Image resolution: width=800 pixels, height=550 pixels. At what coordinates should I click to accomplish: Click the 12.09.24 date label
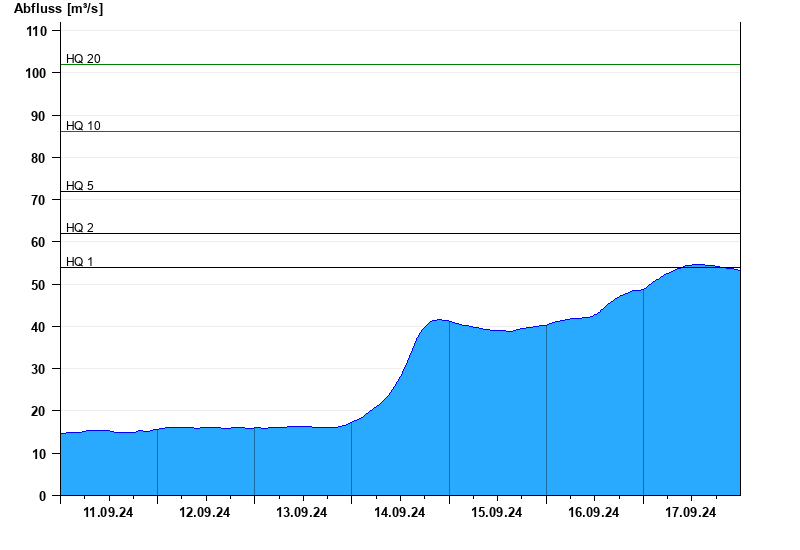click(x=206, y=513)
